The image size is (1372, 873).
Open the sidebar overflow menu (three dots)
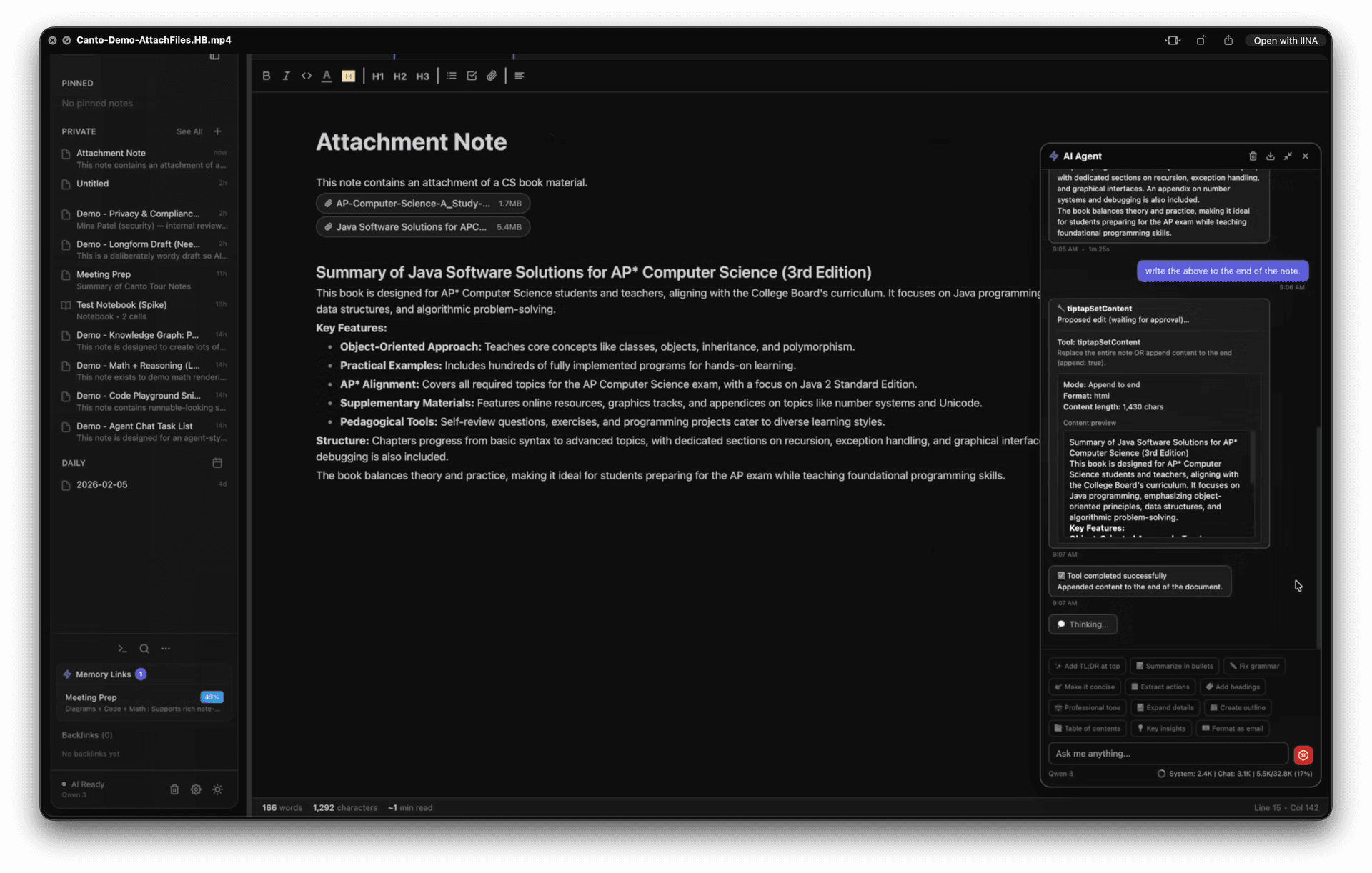click(166, 649)
